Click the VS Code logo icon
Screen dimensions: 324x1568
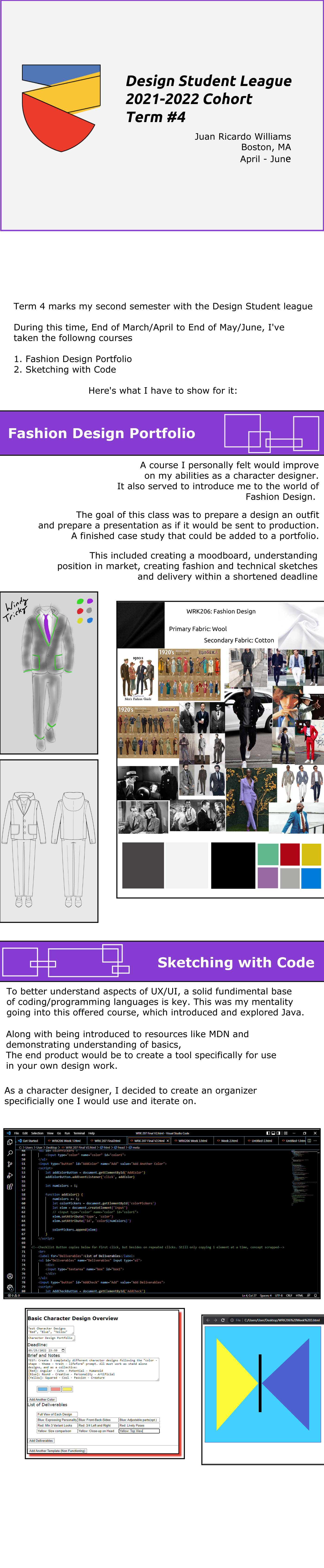(x=9, y=1133)
